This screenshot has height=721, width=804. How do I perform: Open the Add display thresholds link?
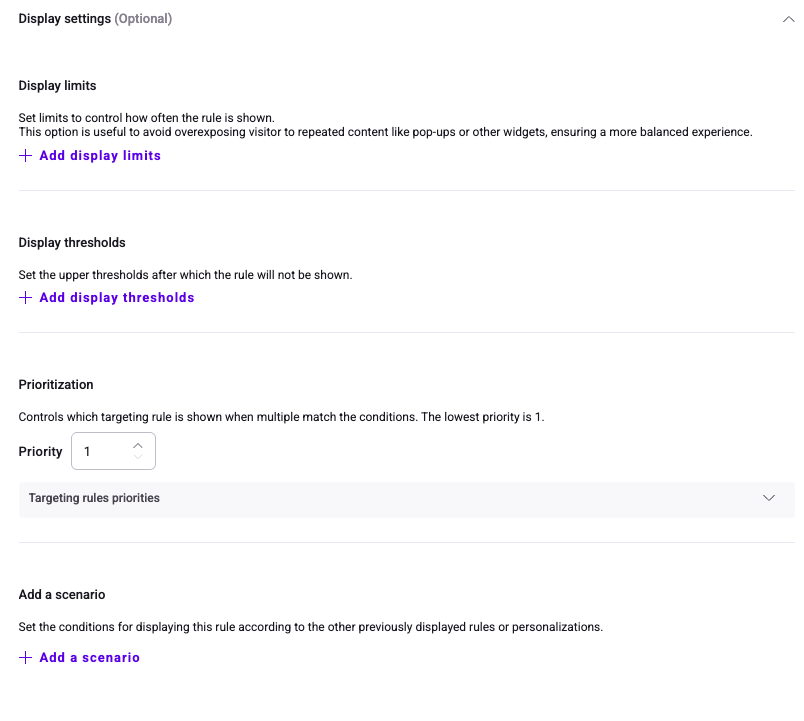(116, 298)
